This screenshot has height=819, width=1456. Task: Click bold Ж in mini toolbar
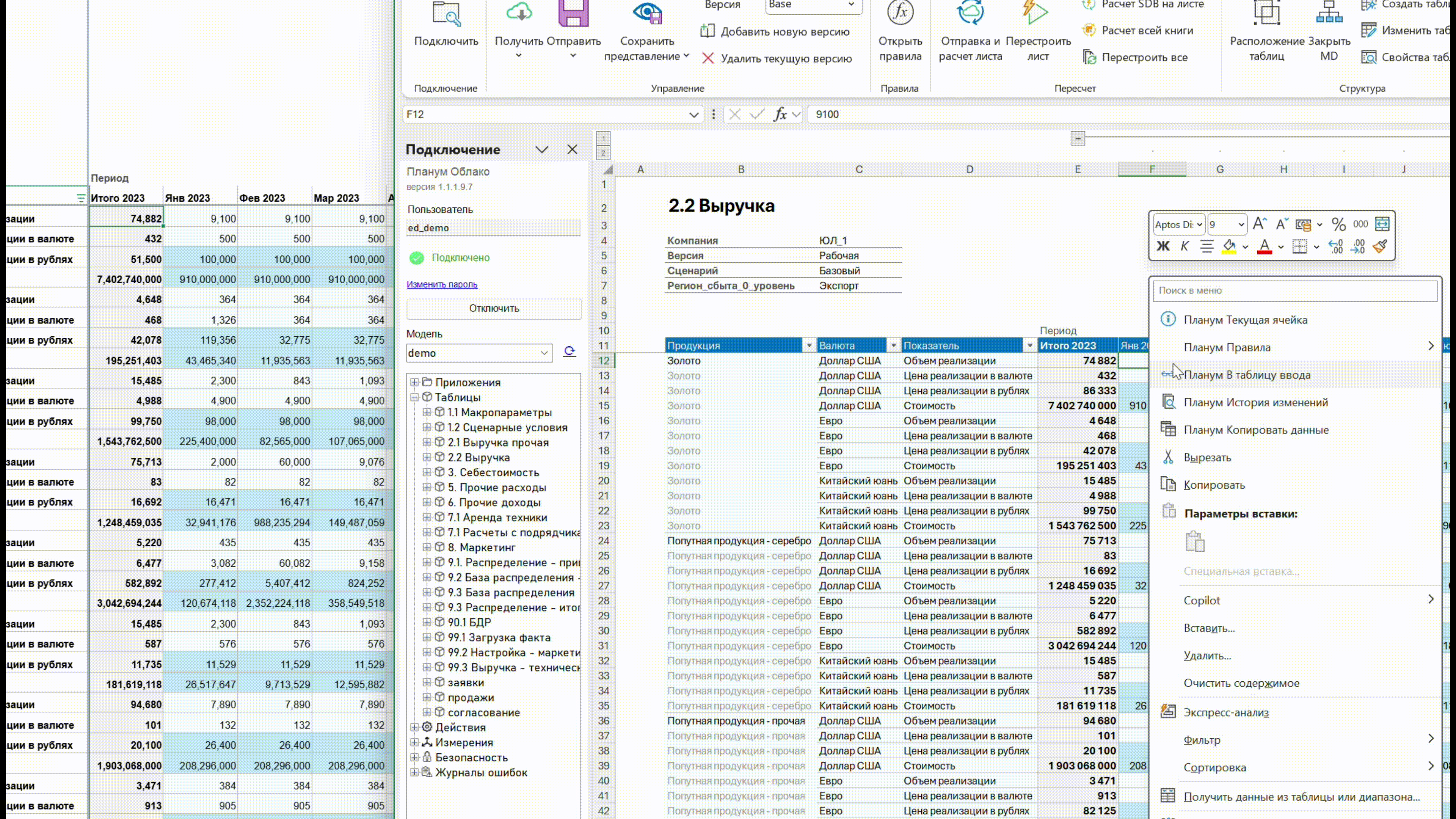(x=1163, y=246)
